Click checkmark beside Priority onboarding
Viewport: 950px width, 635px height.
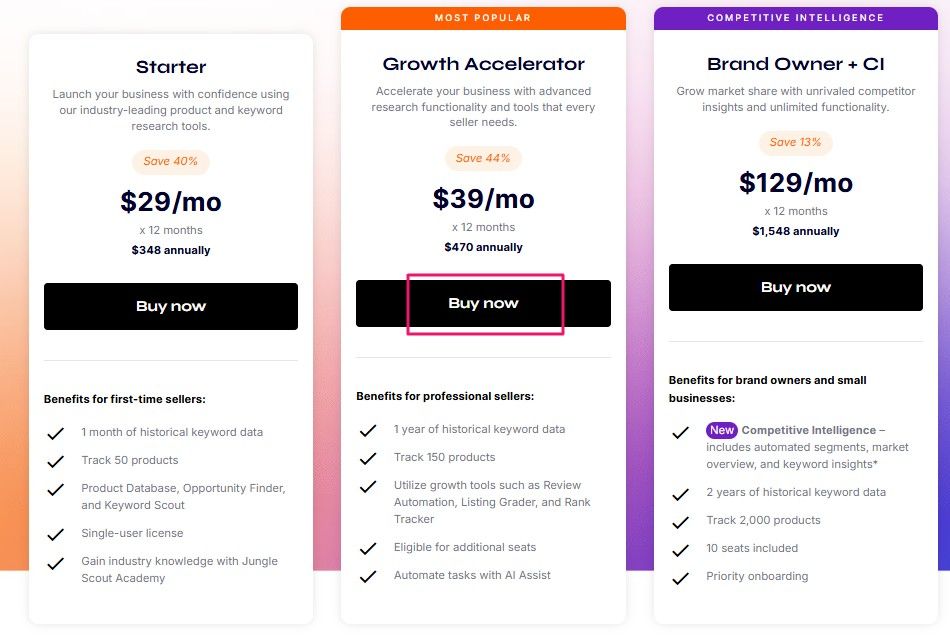pyautogui.click(x=680, y=577)
